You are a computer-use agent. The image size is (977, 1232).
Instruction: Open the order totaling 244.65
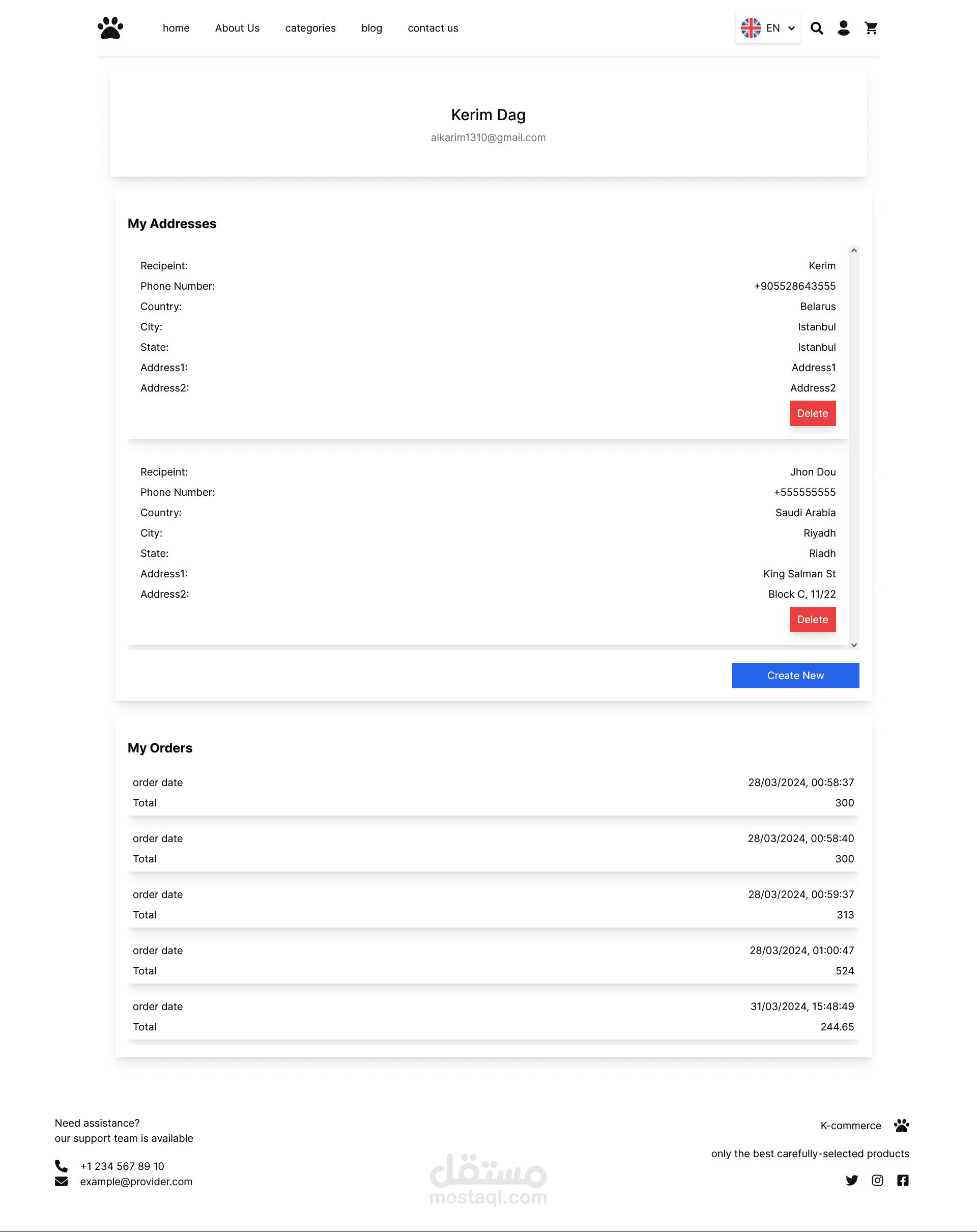coord(493,1016)
